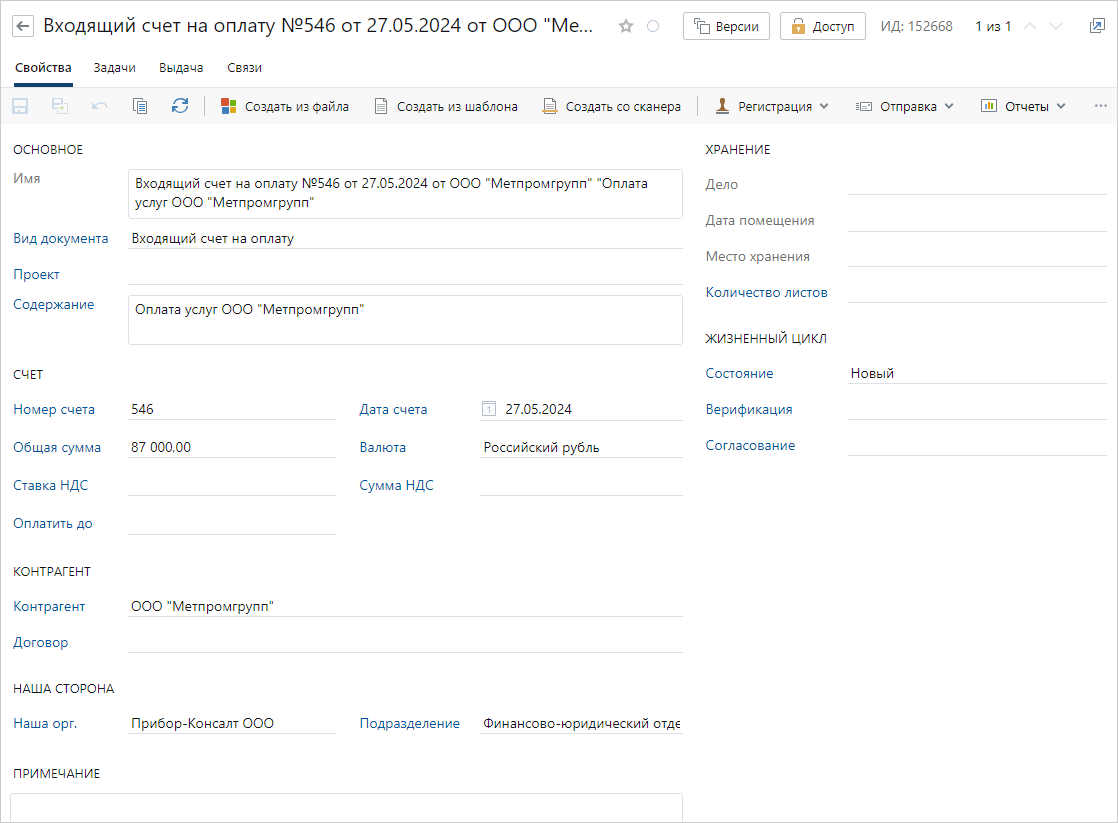Open card in new window icon
This screenshot has width=1118, height=823.
click(x=1097, y=27)
